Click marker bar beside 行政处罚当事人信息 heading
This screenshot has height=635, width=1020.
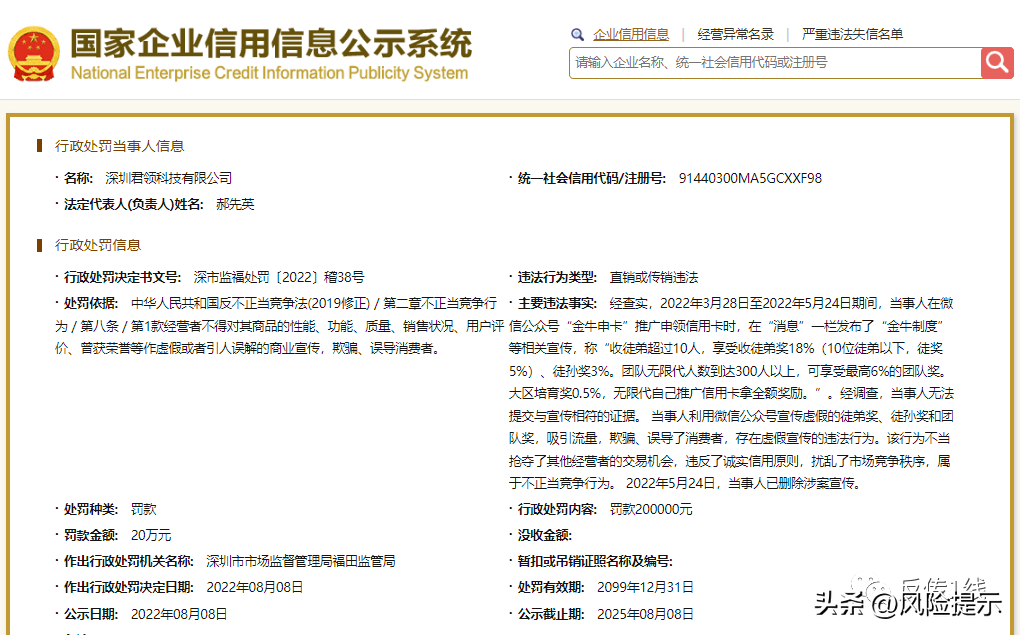[39, 146]
